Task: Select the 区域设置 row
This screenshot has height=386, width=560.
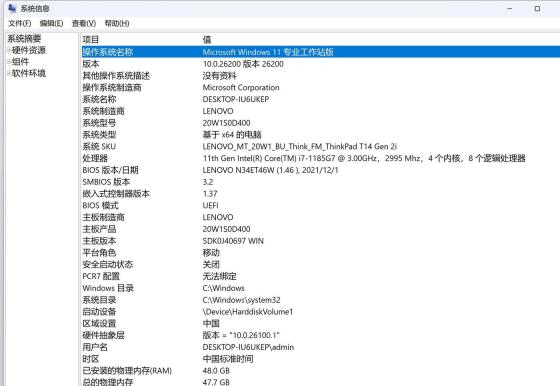Action: click(321, 323)
